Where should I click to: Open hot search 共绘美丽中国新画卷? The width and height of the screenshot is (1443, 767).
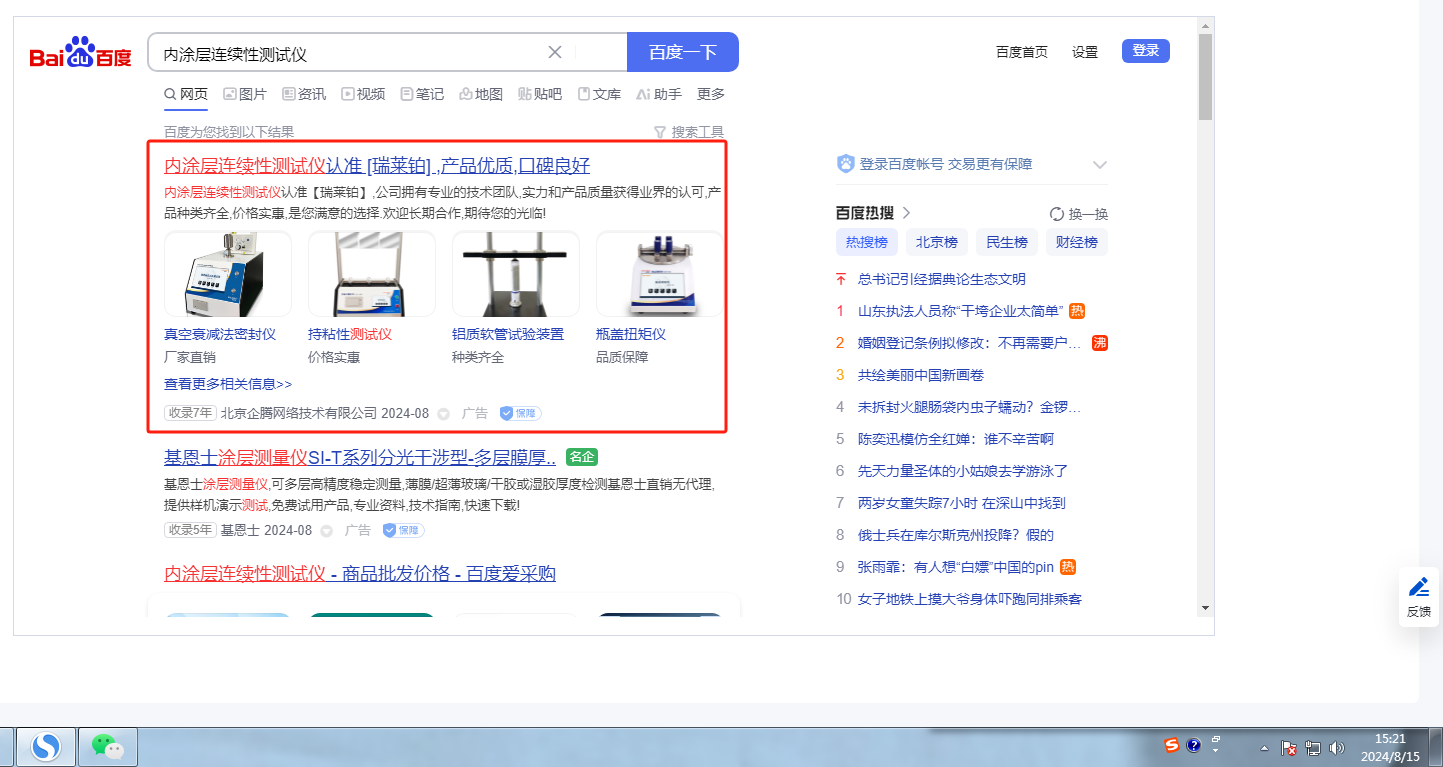tap(921, 375)
